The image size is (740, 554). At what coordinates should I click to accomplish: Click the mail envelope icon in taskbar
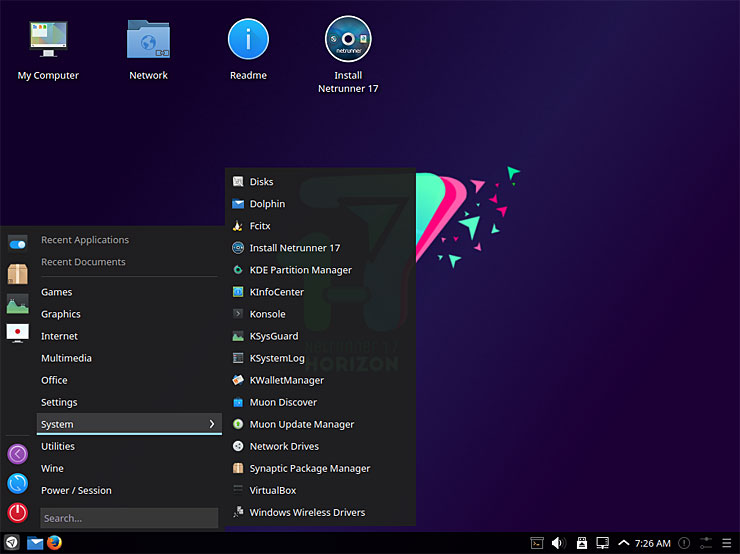coord(35,543)
